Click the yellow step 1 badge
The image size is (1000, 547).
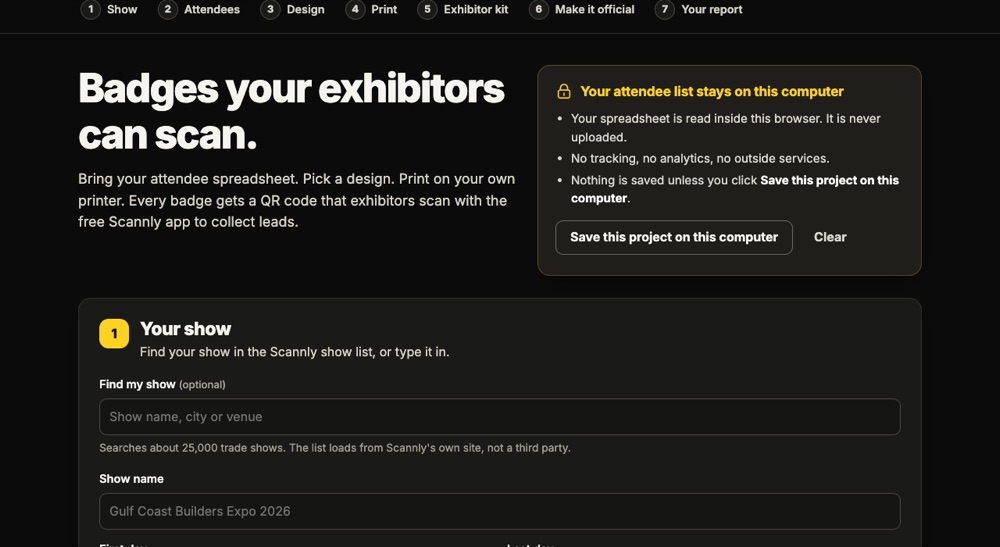point(114,333)
